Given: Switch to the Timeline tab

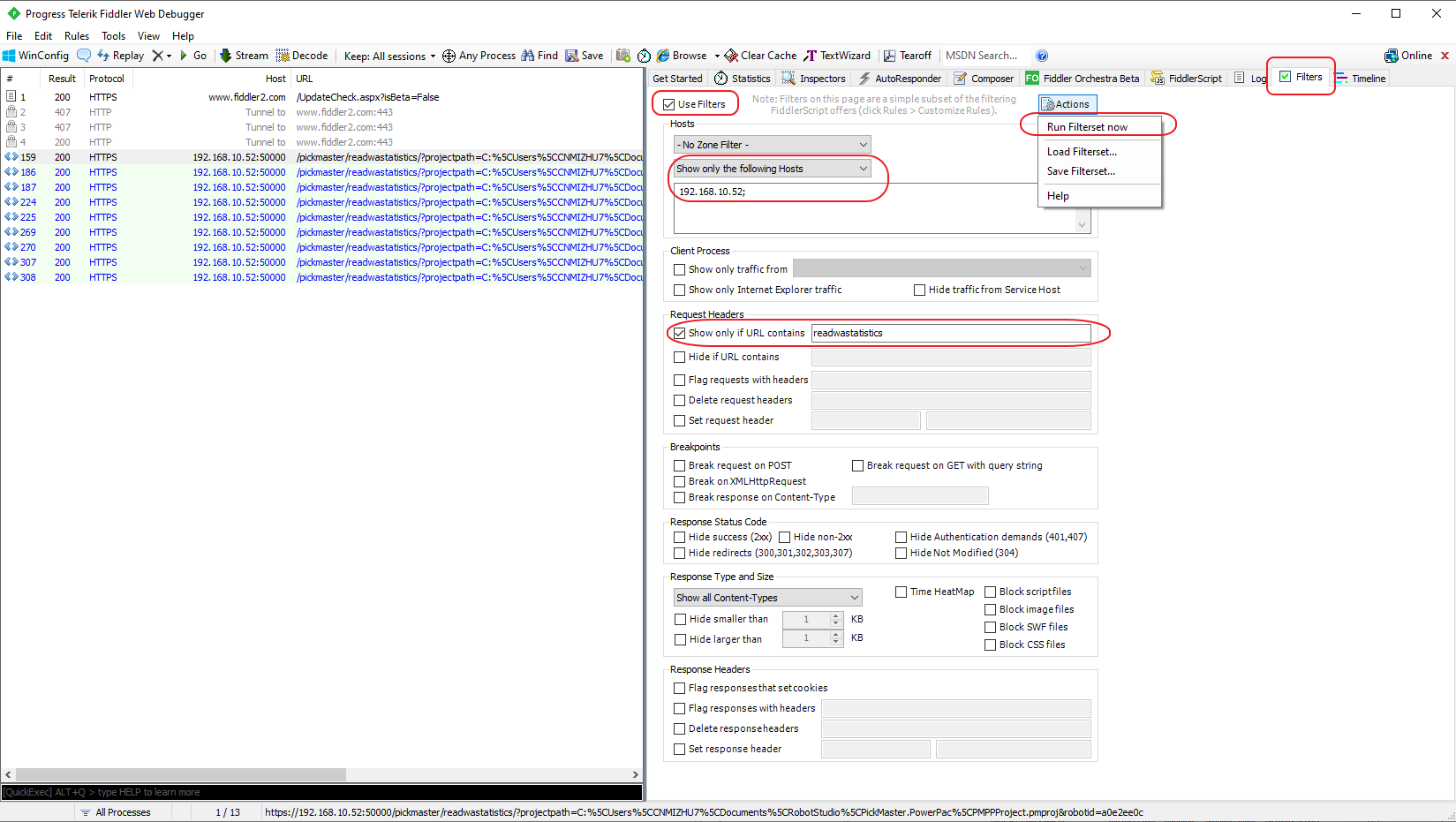Looking at the screenshot, I should (1360, 79).
